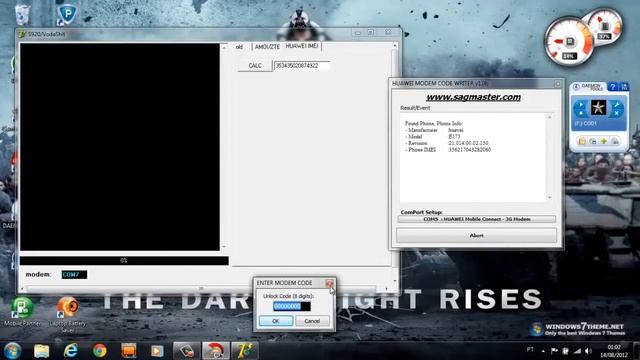Click the Daemon Tools green plus add drive icon
The width and height of the screenshot is (640, 360).
pyautogui.click(x=604, y=141)
